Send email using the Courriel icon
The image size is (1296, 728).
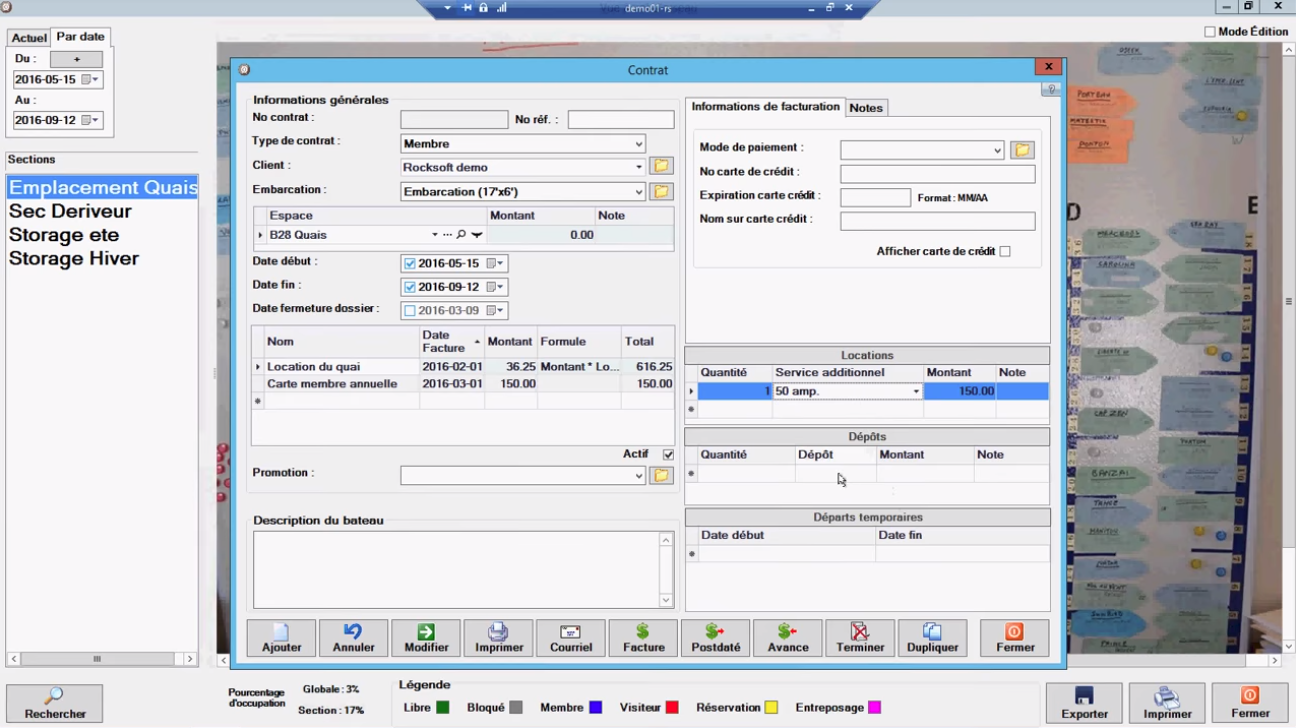coord(570,638)
